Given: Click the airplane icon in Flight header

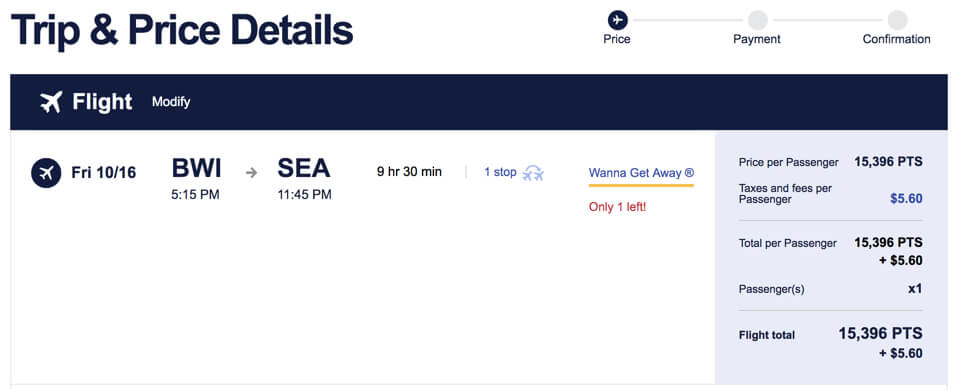Looking at the screenshot, I should [51, 102].
